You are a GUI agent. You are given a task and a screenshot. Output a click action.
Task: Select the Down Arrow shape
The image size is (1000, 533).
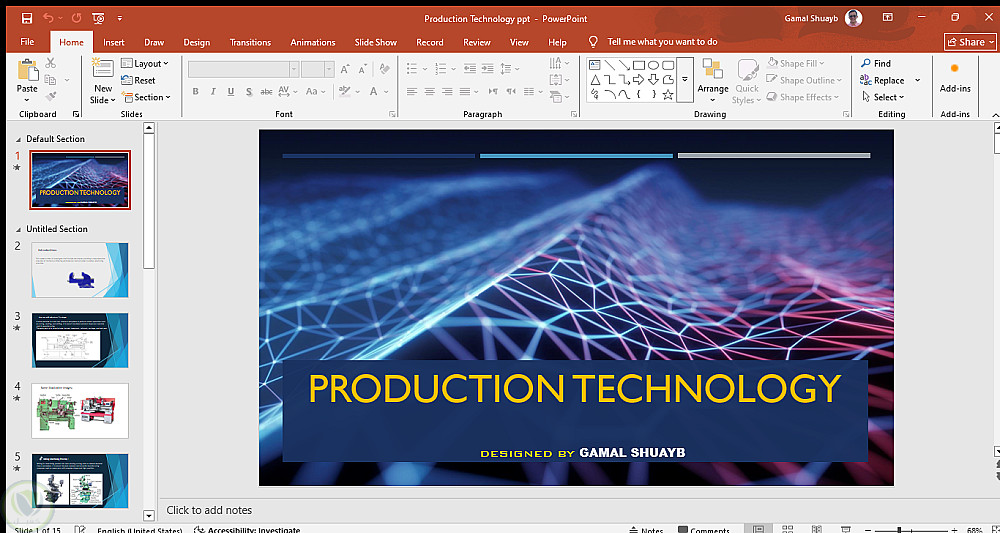(654, 80)
